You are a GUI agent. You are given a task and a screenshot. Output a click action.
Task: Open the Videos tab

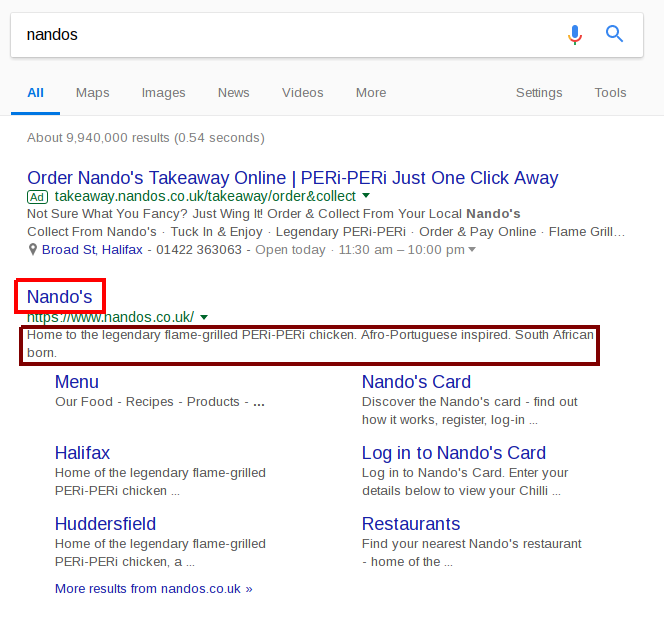coord(303,93)
